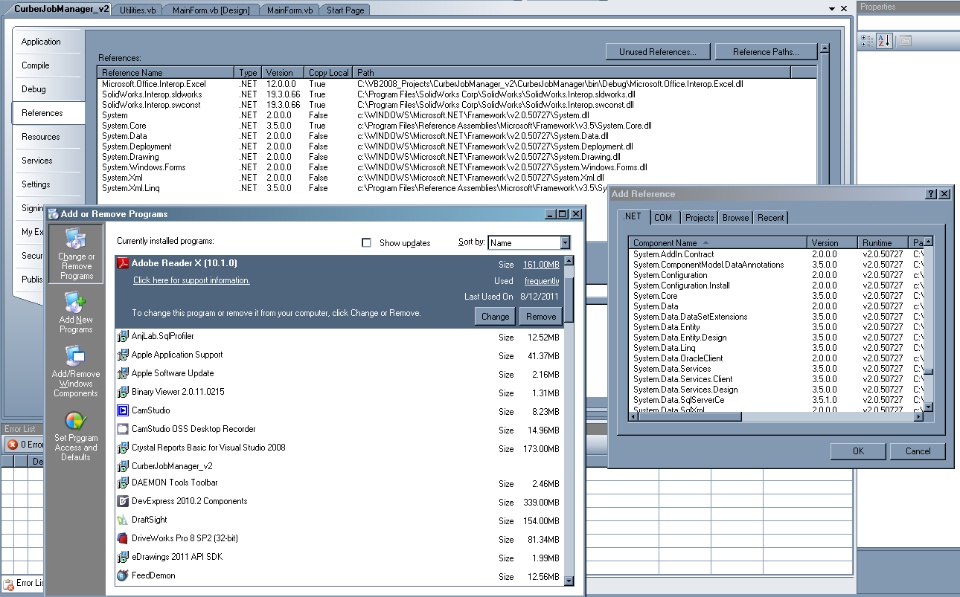960x597 pixels.
Task: Click Cancel in Add Reference dialog
Action: click(x=918, y=451)
